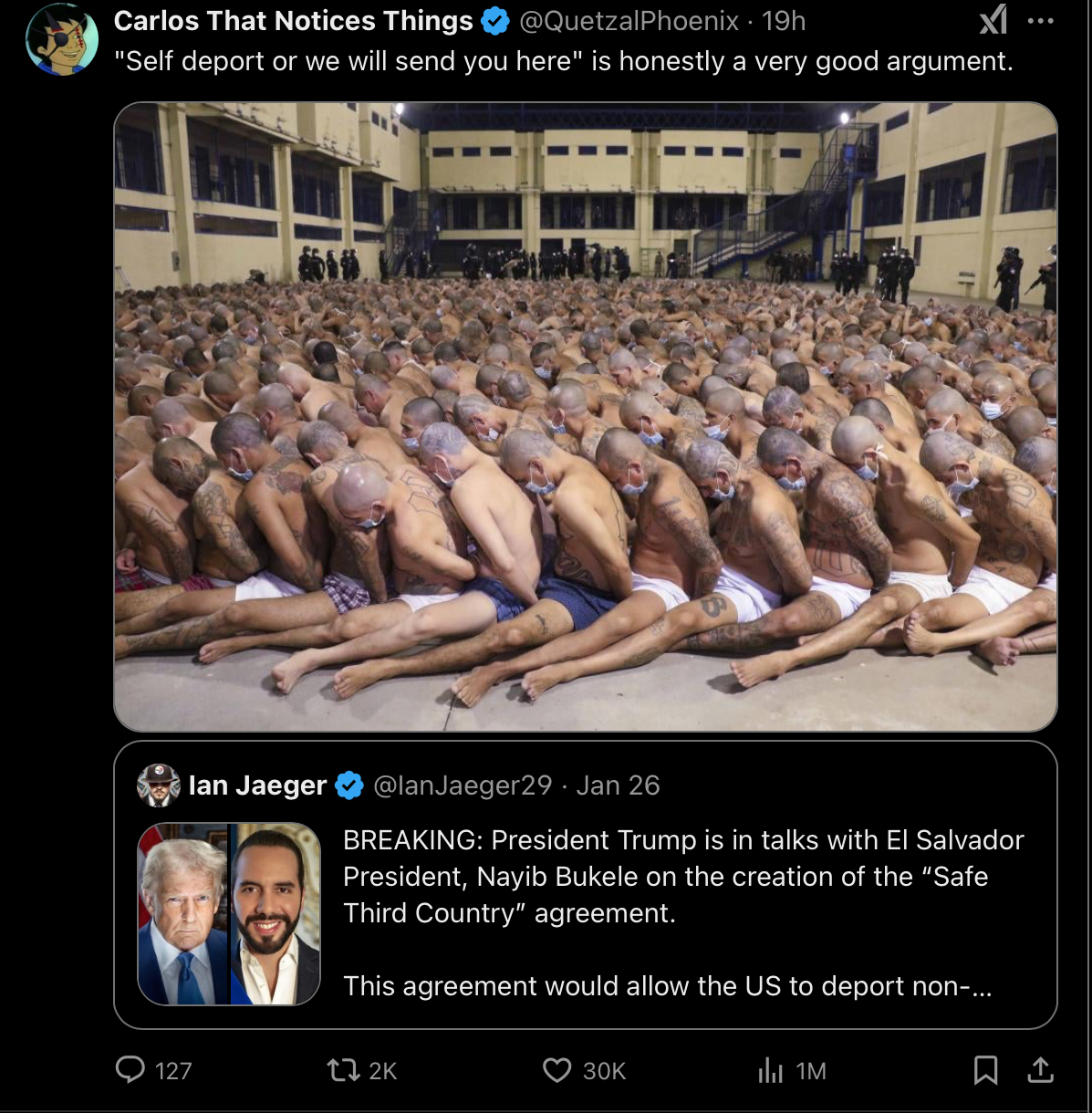The height and width of the screenshot is (1113, 1092).
Task: Open Carlos That Notices Things profile avatar
Action: [62, 39]
